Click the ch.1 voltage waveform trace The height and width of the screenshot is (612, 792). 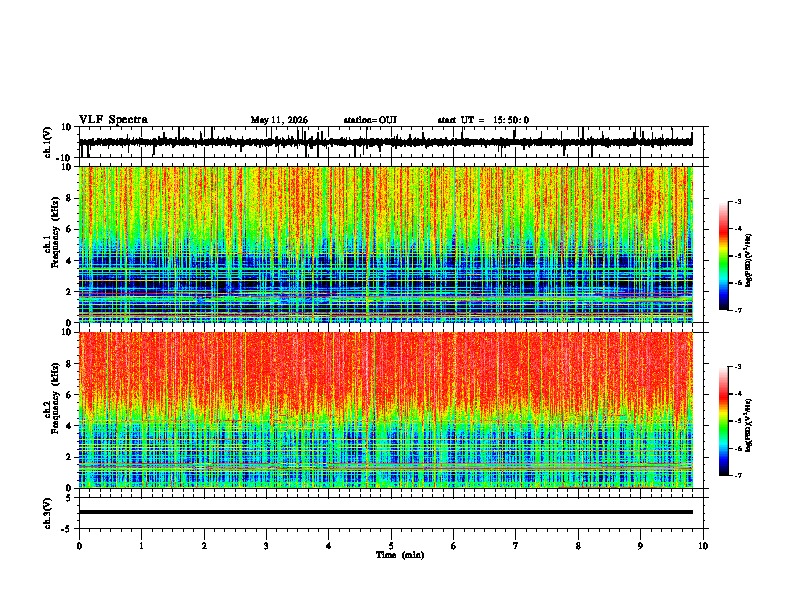tap(385, 142)
